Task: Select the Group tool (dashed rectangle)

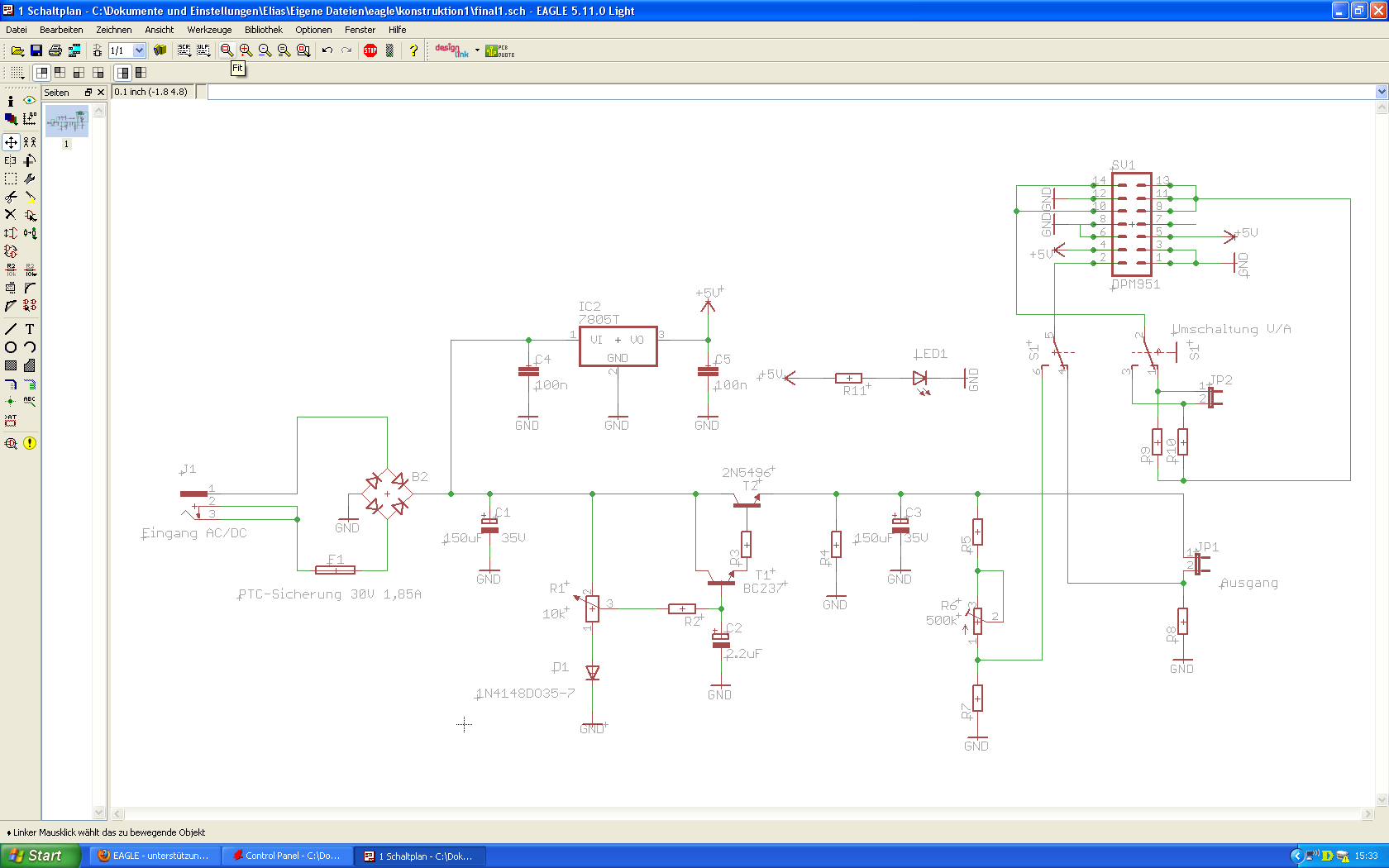Action: click(x=11, y=179)
